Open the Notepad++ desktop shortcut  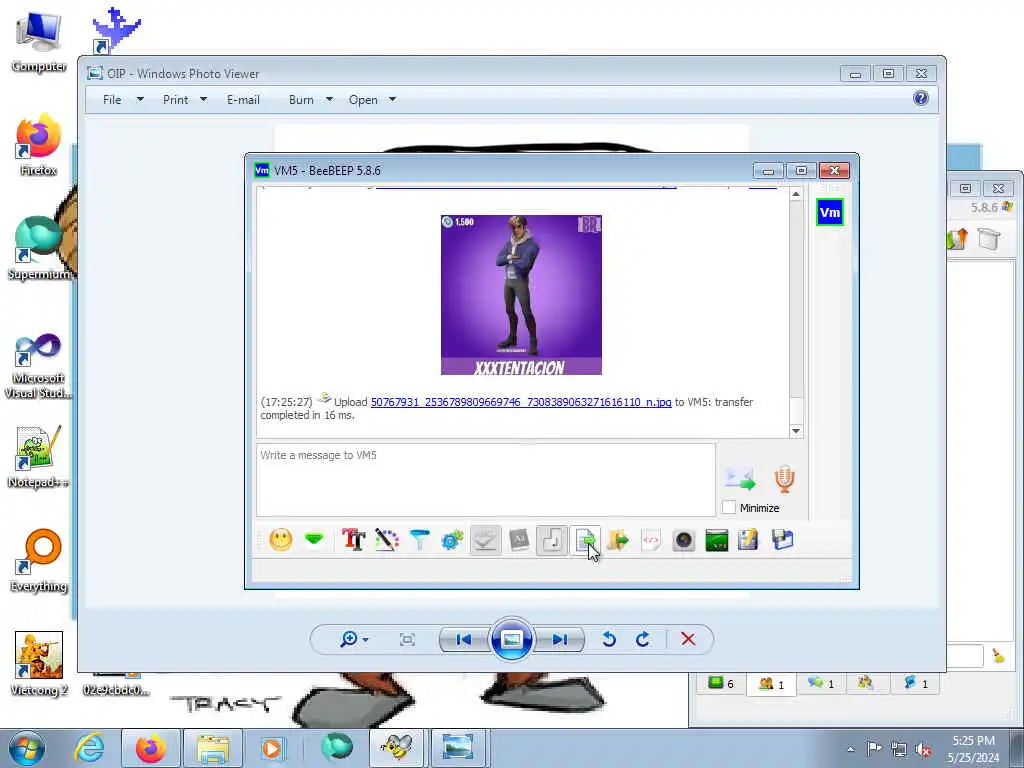tap(39, 457)
